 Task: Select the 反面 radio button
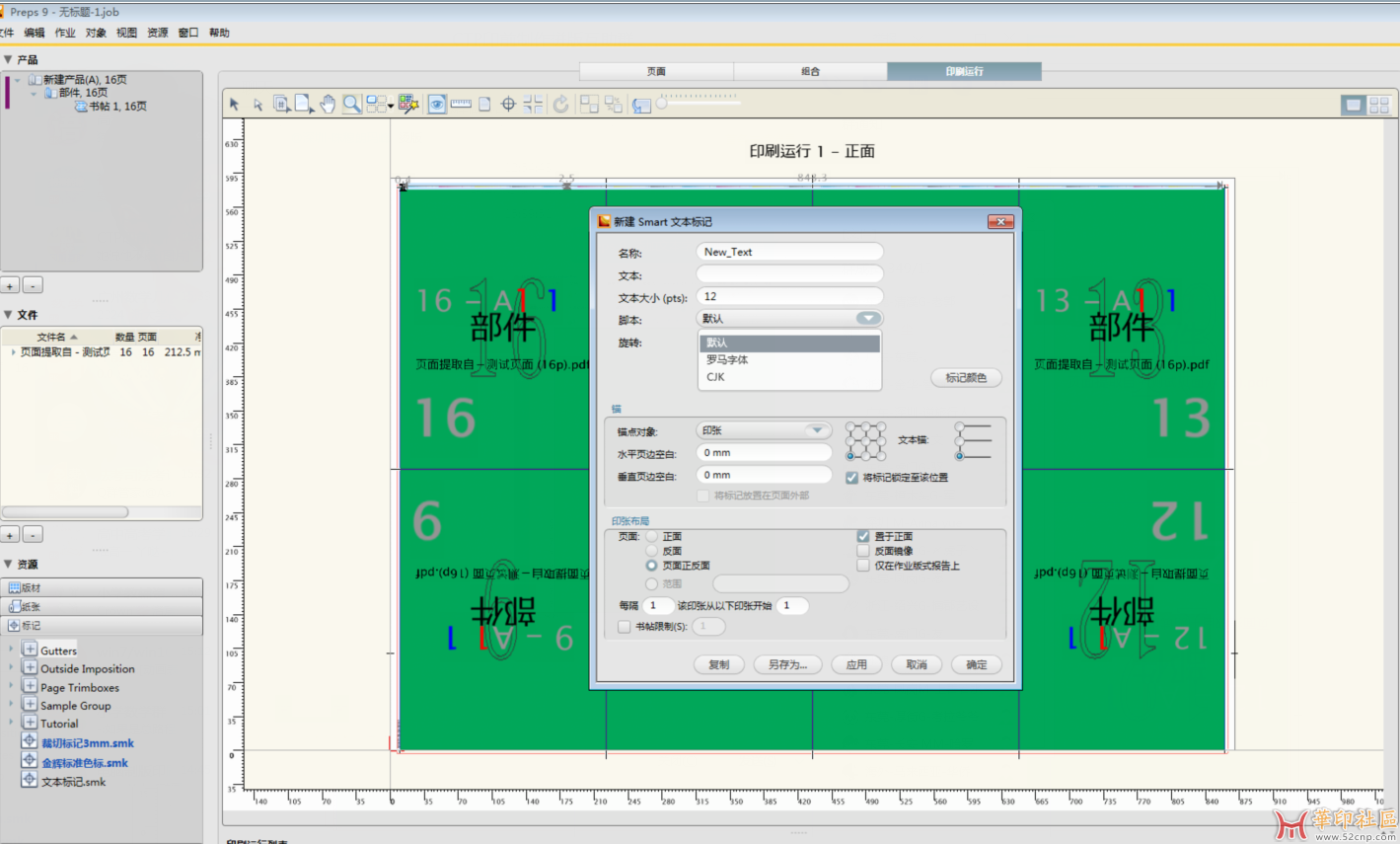click(651, 551)
